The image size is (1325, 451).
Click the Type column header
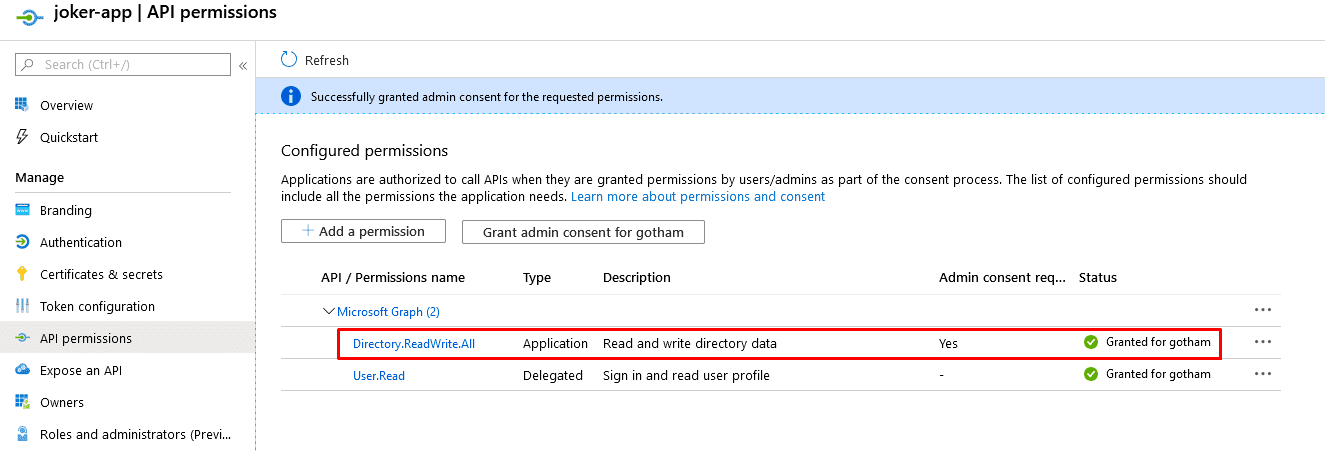(x=537, y=277)
